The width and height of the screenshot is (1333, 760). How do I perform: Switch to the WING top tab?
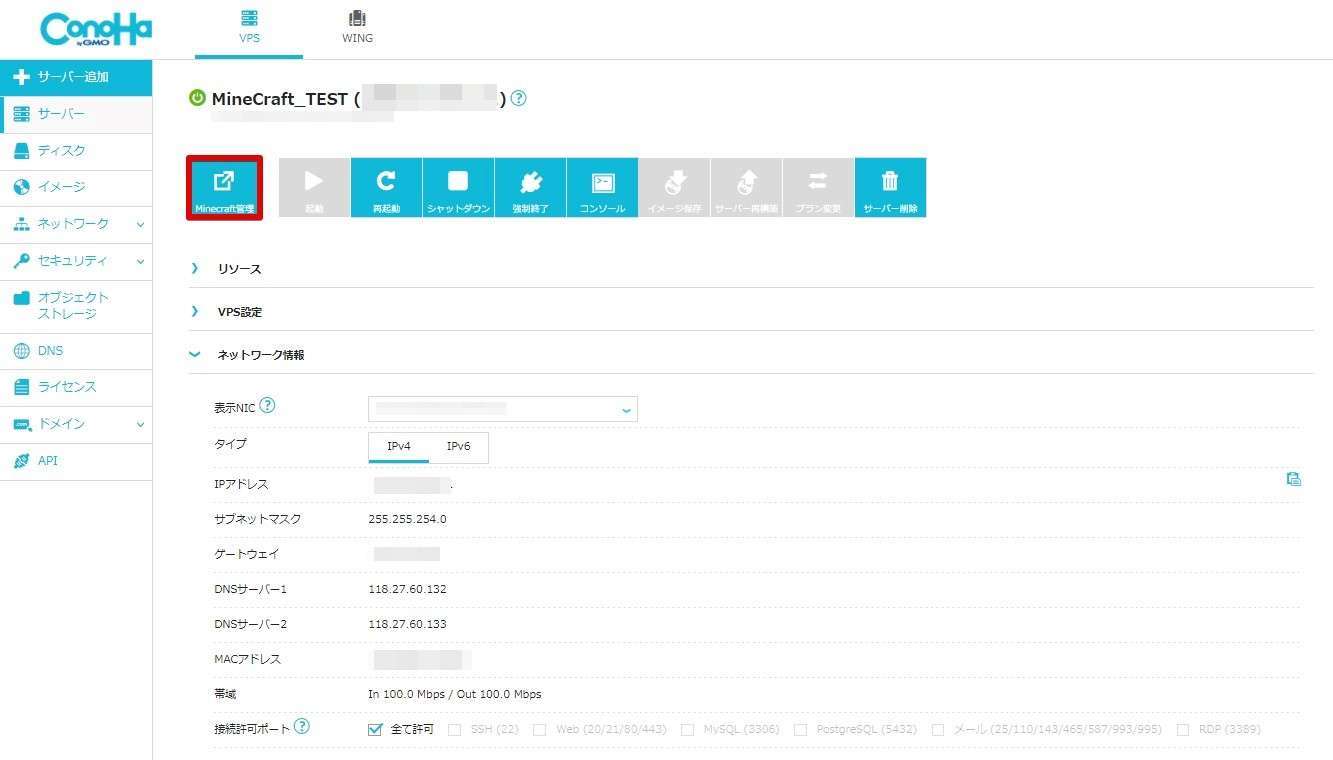(x=357, y=28)
